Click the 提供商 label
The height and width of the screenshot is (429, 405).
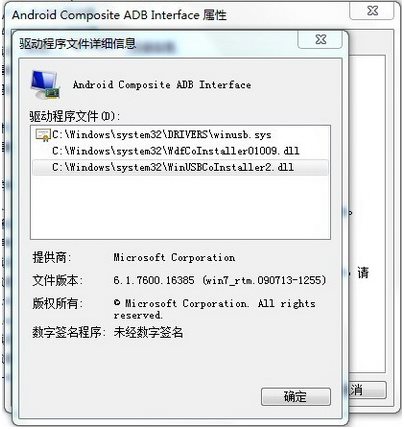52,257
